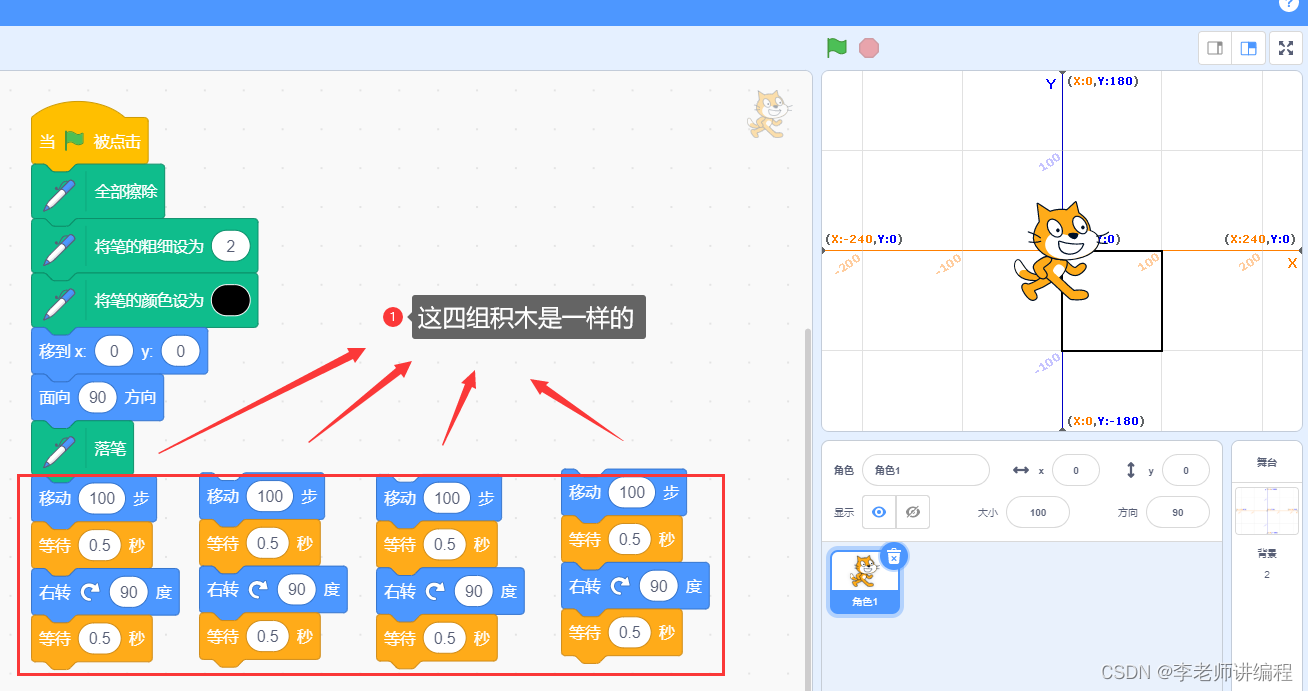Click rotate-right icon in fourth group's 右转 block

[620, 586]
